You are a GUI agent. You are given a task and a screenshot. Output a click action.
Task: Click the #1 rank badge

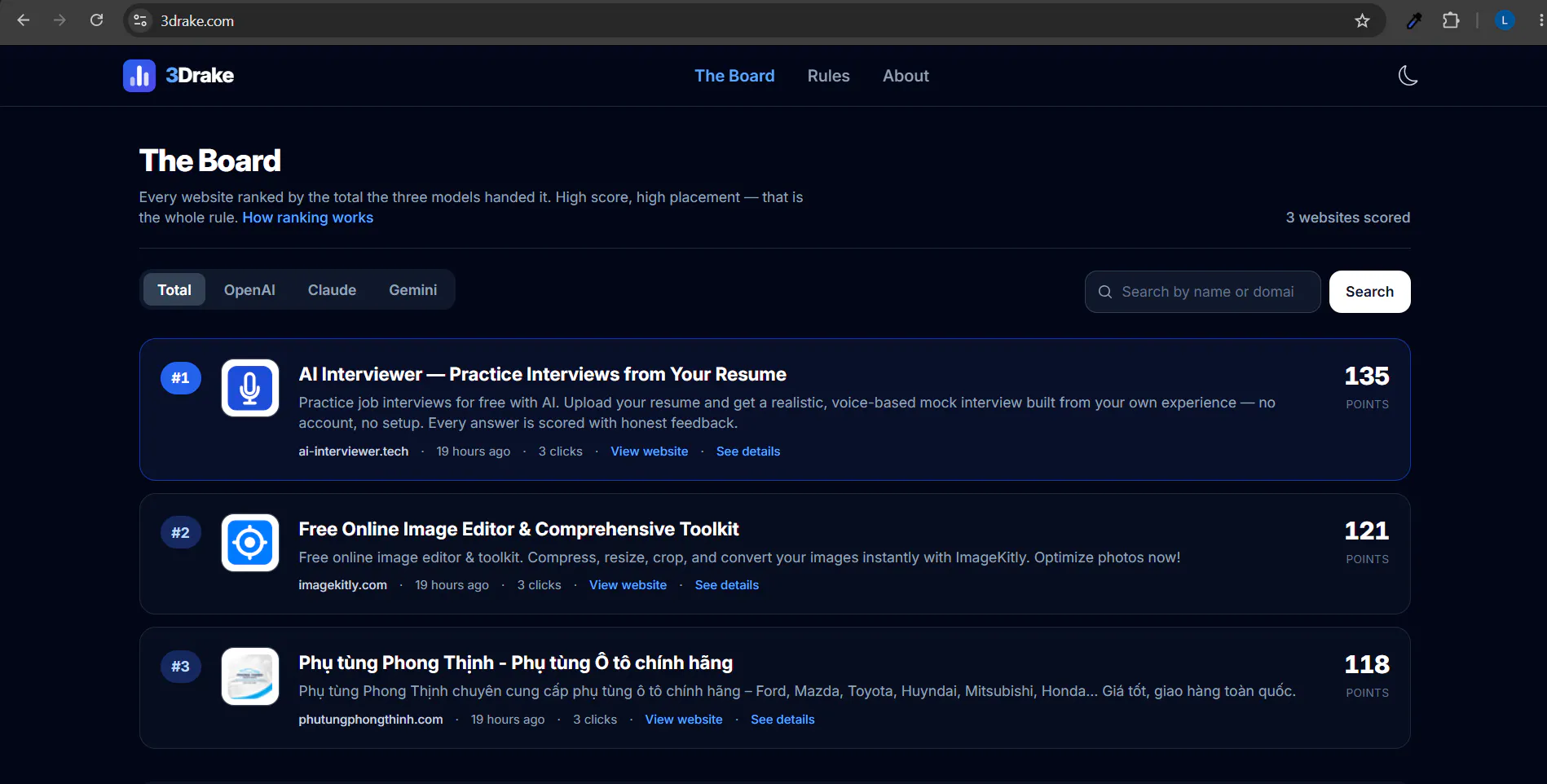(x=181, y=378)
